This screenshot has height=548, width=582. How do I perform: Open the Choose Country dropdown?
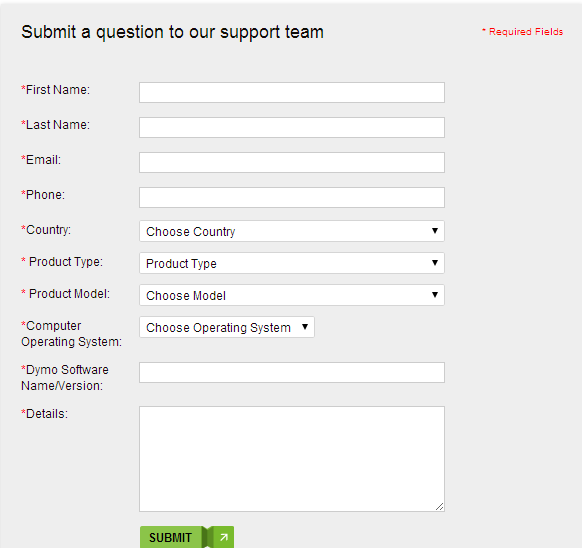tap(292, 231)
